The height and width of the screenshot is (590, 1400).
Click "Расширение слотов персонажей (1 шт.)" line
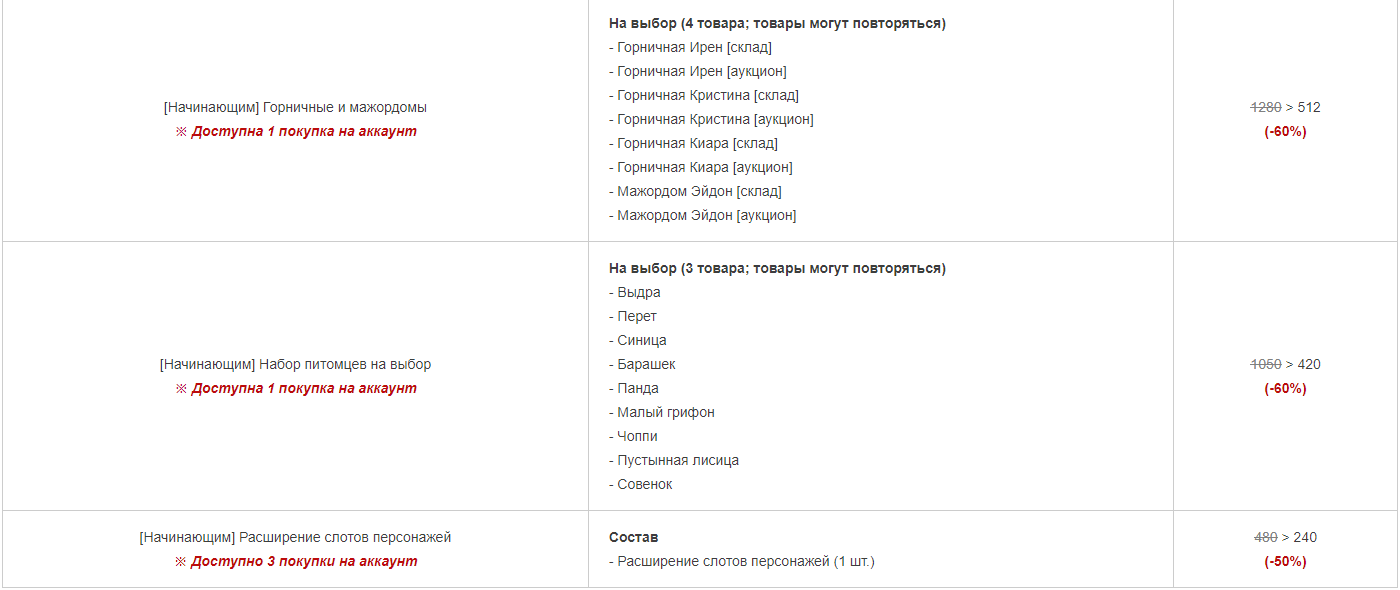(x=745, y=561)
